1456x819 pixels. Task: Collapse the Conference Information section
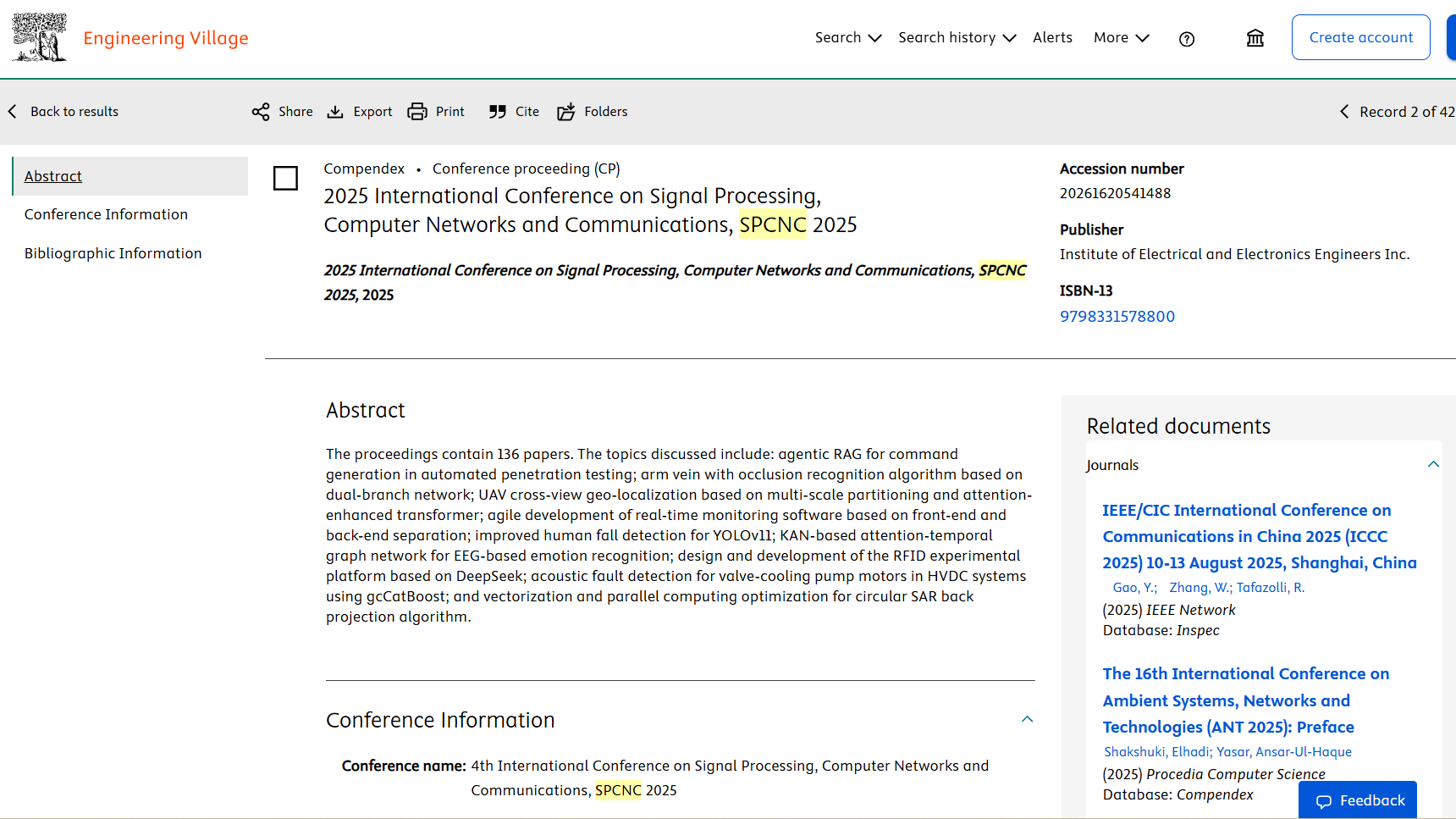(x=1027, y=719)
